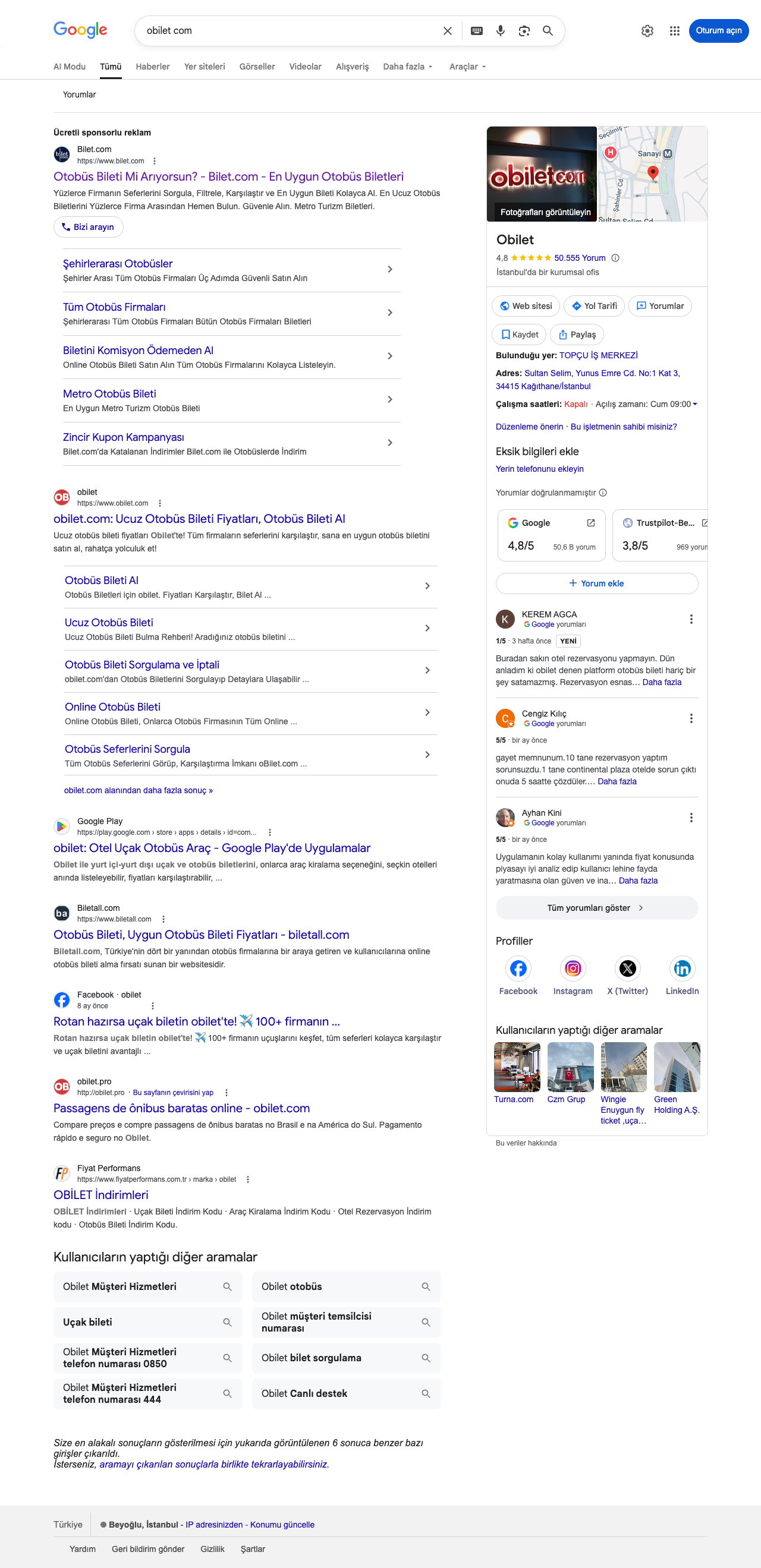Open the three-dot menu beside Bilet.com ad

click(155, 161)
